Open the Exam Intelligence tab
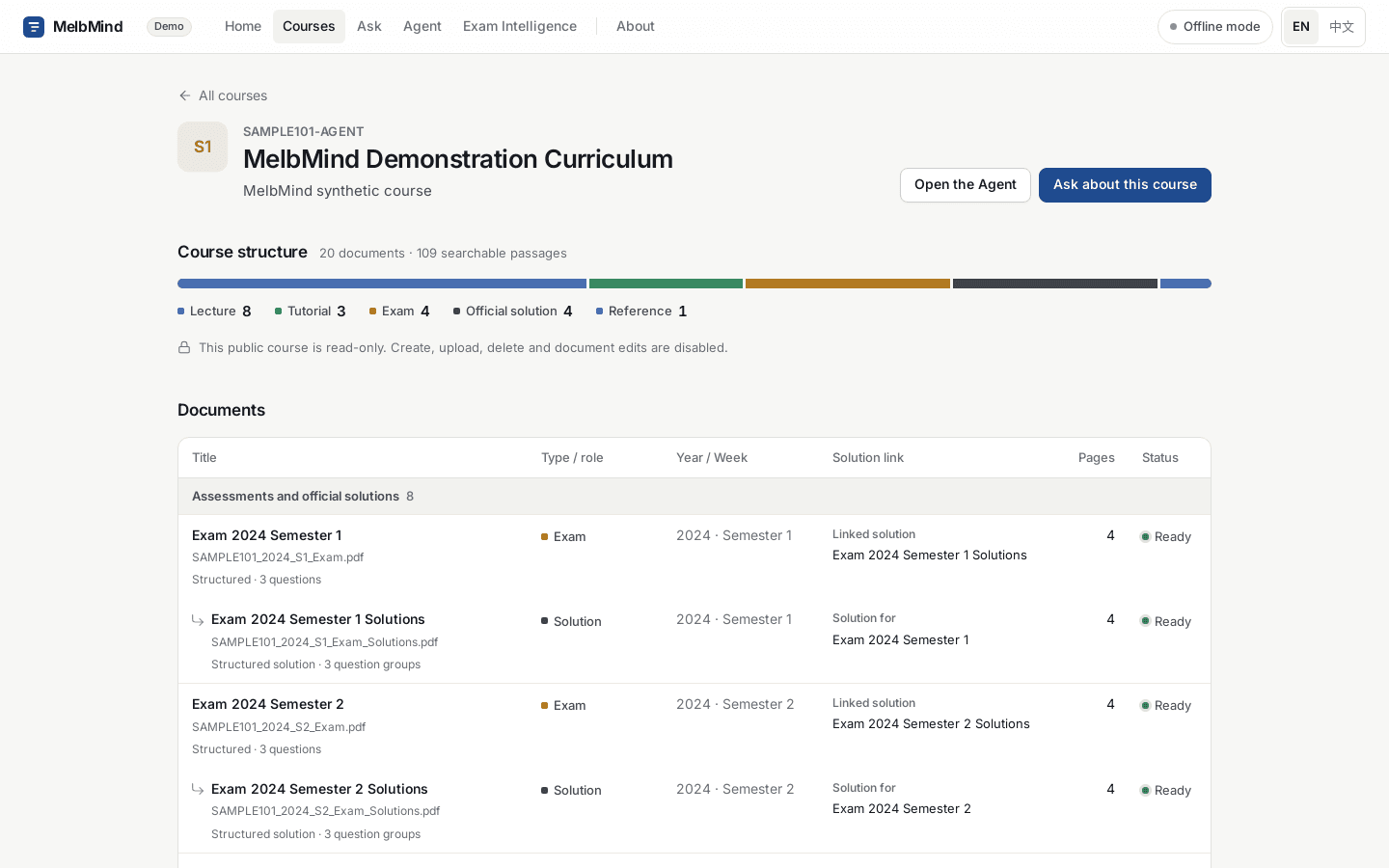The image size is (1389, 868). 520,26
